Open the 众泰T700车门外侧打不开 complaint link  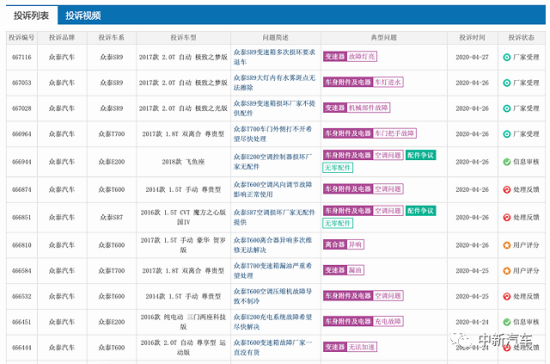tap(273, 134)
